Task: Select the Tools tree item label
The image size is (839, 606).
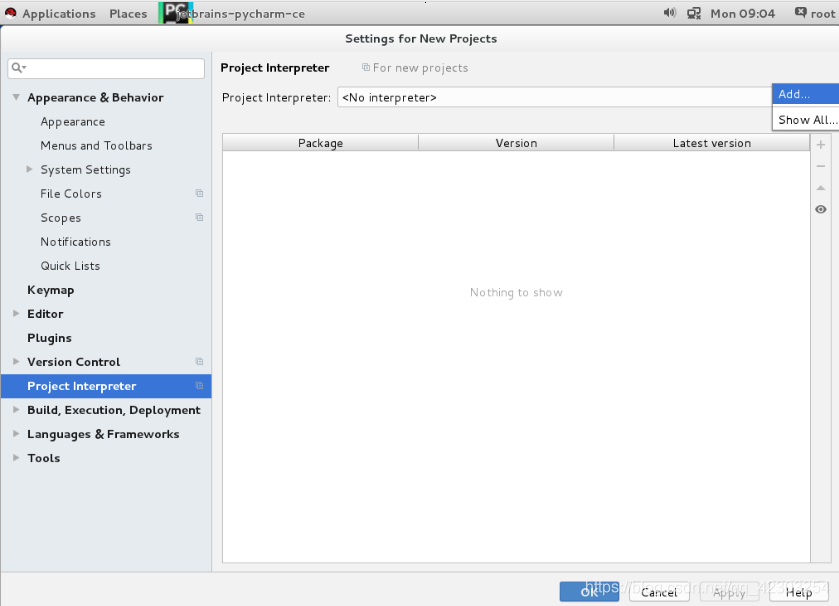Action: click(43, 458)
